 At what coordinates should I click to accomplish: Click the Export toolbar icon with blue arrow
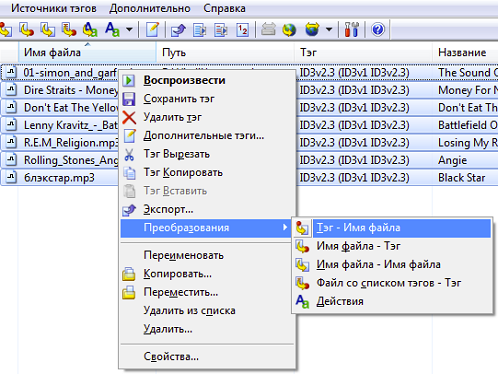pos(178,30)
